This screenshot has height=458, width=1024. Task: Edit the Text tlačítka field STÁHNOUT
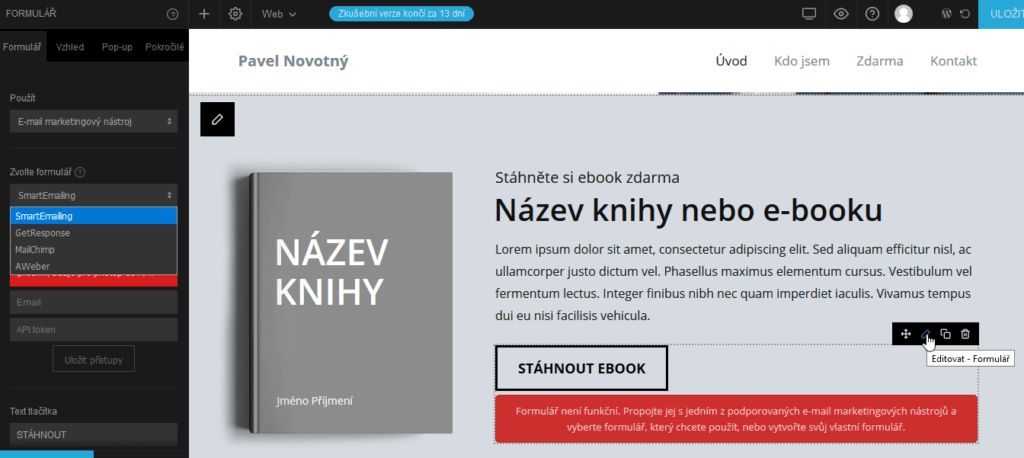tap(93, 434)
